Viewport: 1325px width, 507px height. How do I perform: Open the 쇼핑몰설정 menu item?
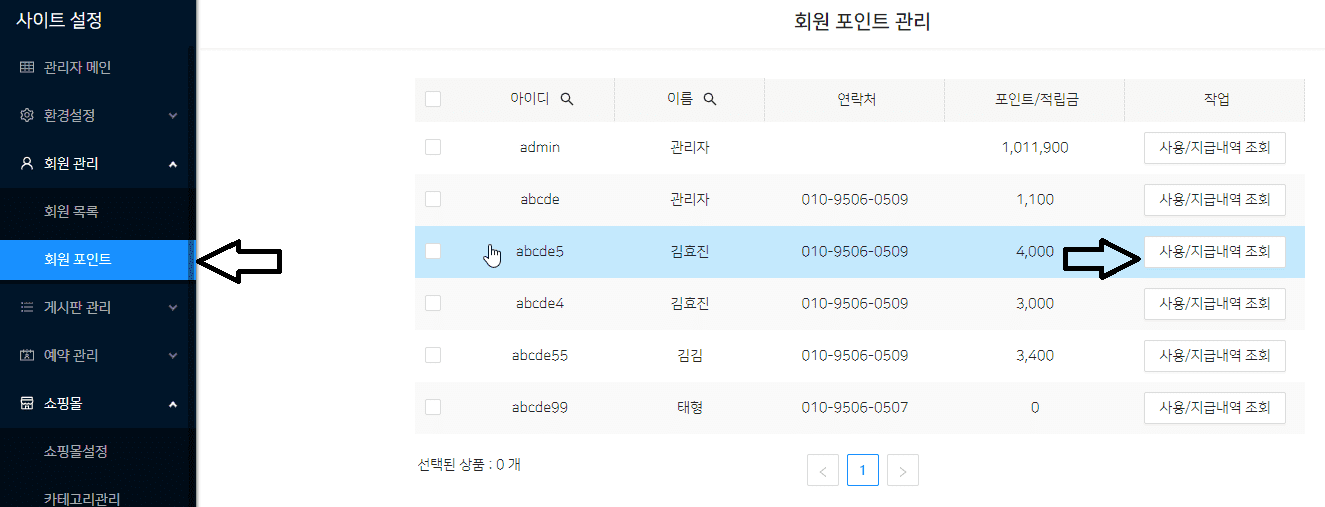76,451
